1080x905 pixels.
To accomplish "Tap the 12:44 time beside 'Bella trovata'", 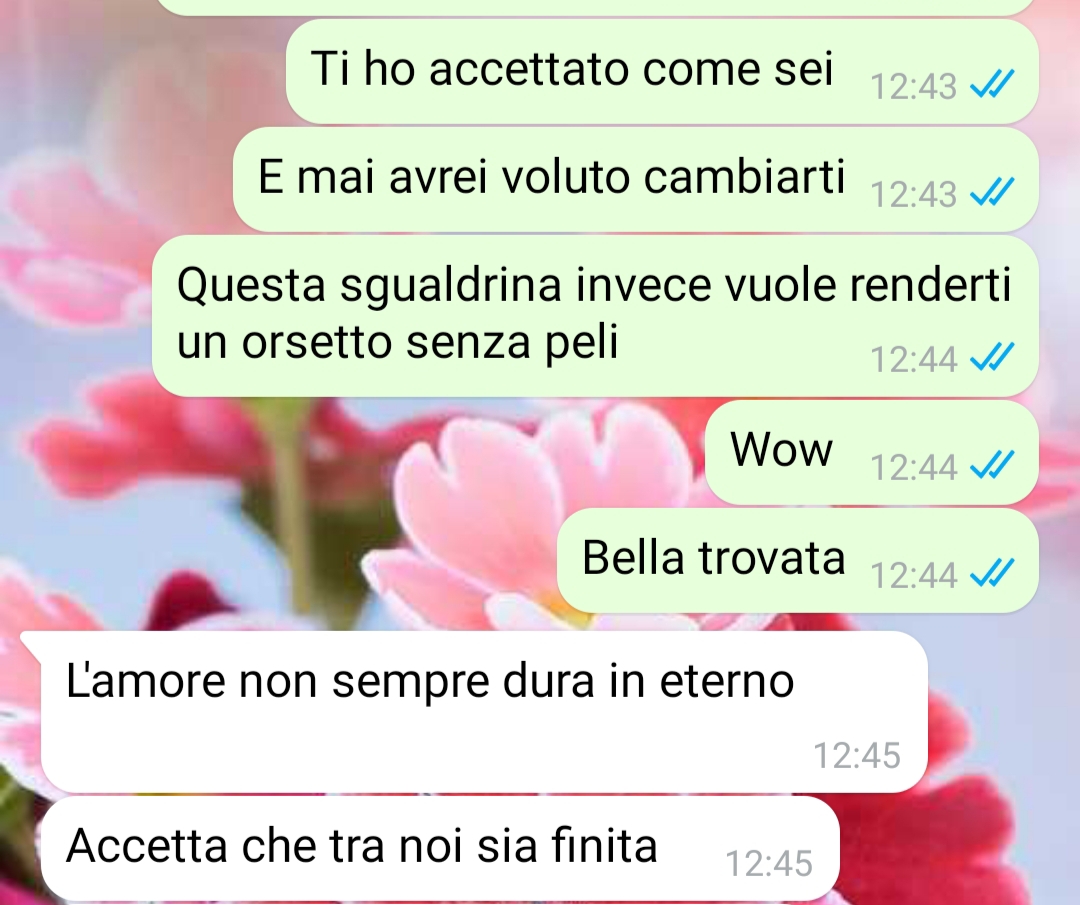I will (x=913, y=575).
